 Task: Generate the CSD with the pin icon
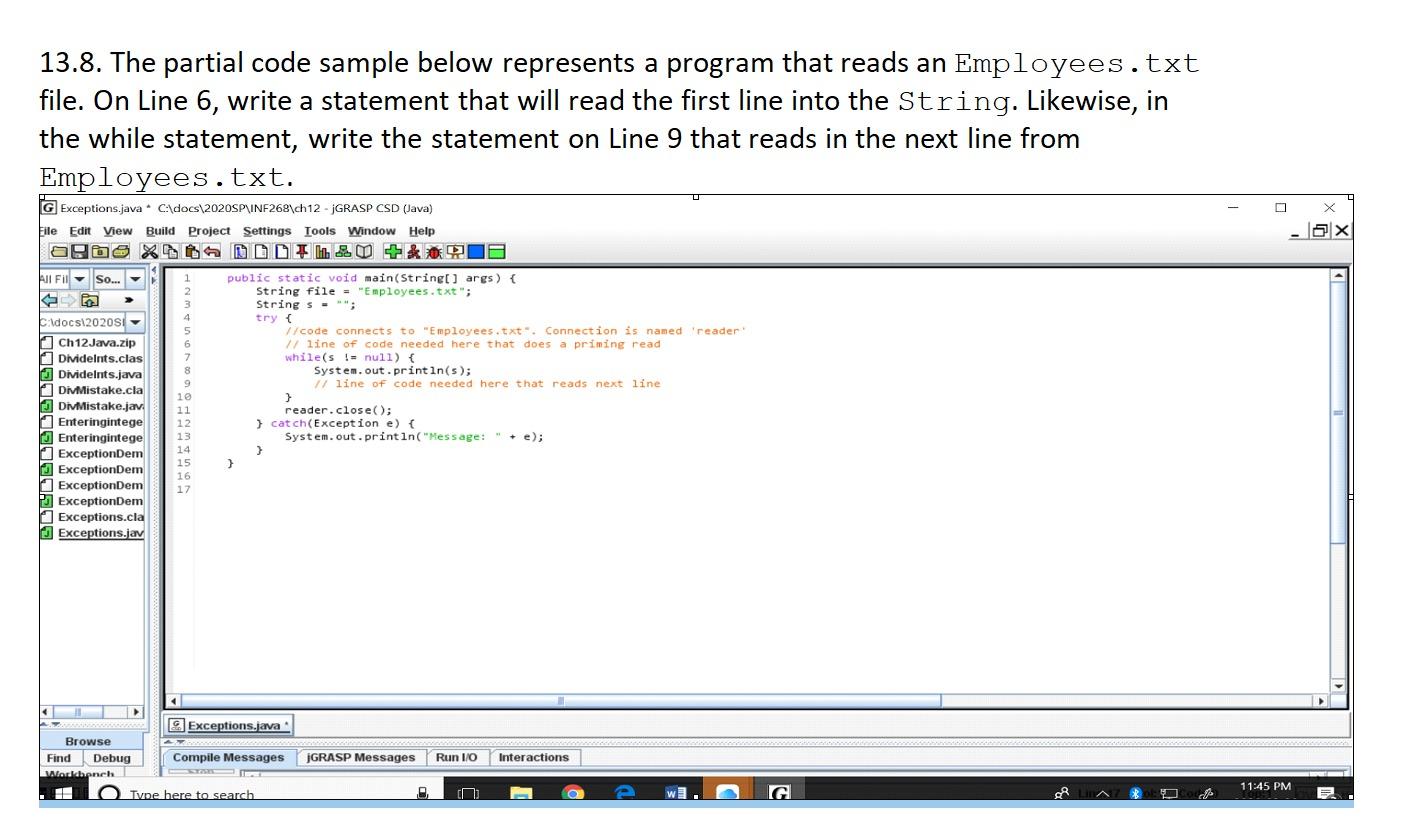tap(300, 251)
